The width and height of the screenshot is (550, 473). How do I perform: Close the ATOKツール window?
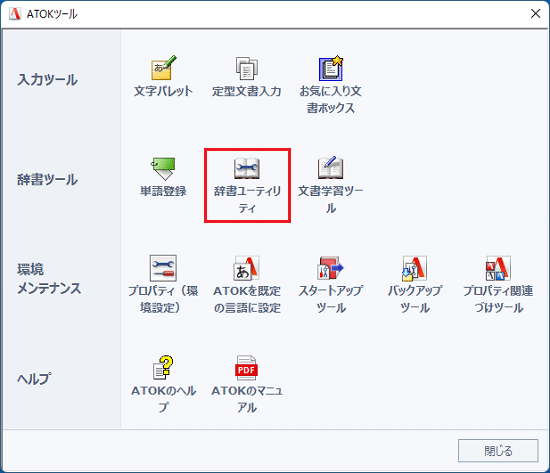point(535,14)
